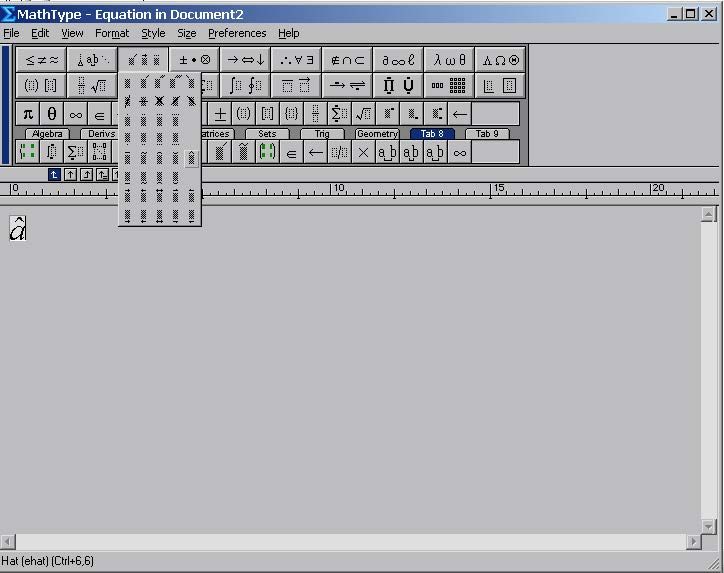This screenshot has width=724, height=573.
Task: Open the File menu
Action: 11,33
